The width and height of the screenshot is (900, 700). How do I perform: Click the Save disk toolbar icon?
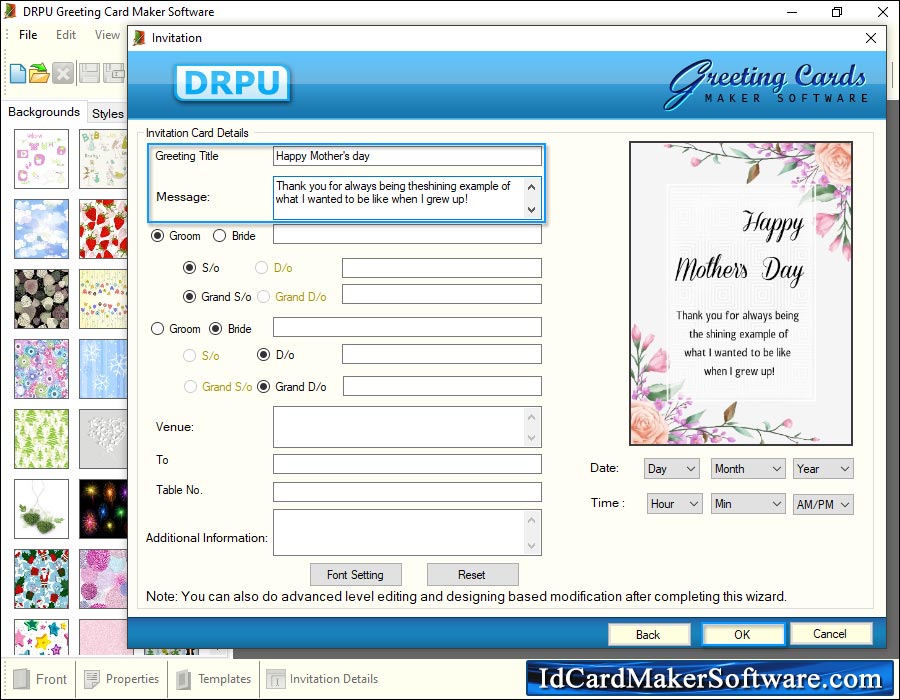point(89,73)
